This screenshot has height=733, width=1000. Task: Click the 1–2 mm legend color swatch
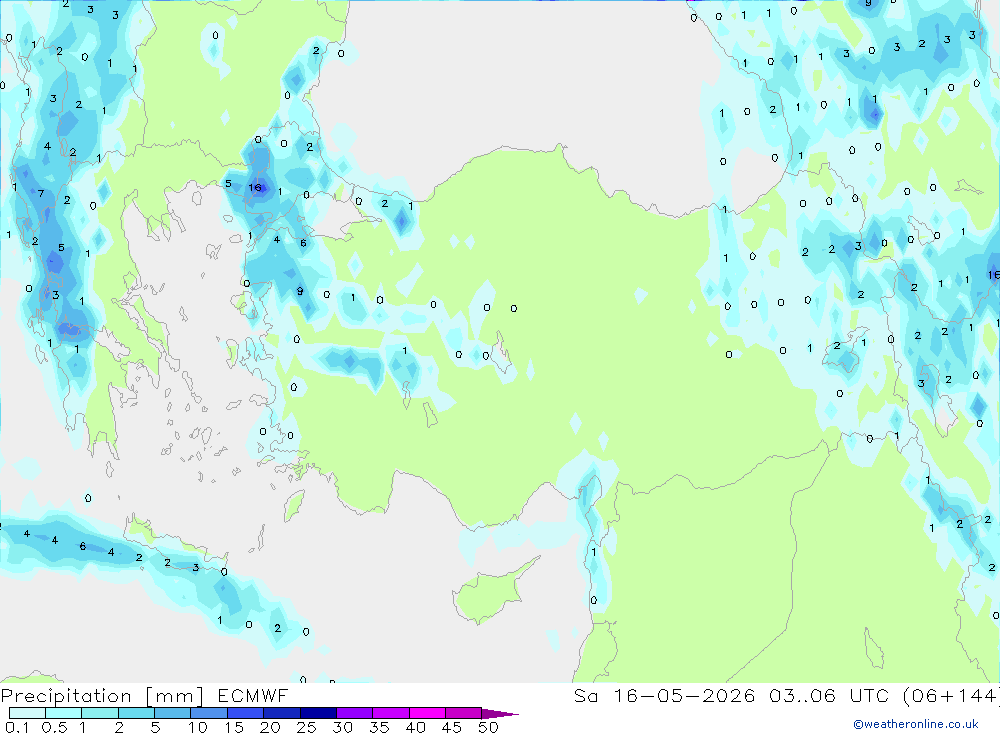[99, 713]
